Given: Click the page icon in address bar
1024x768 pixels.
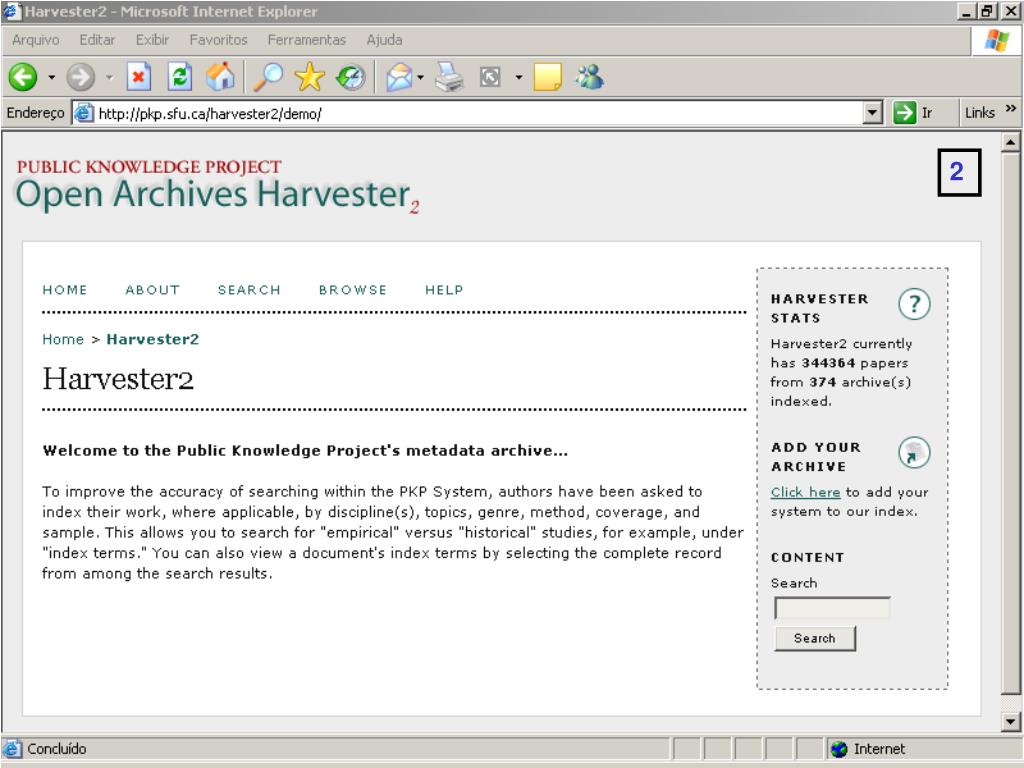Looking at the screenshot, I should (x=84, y=114).
